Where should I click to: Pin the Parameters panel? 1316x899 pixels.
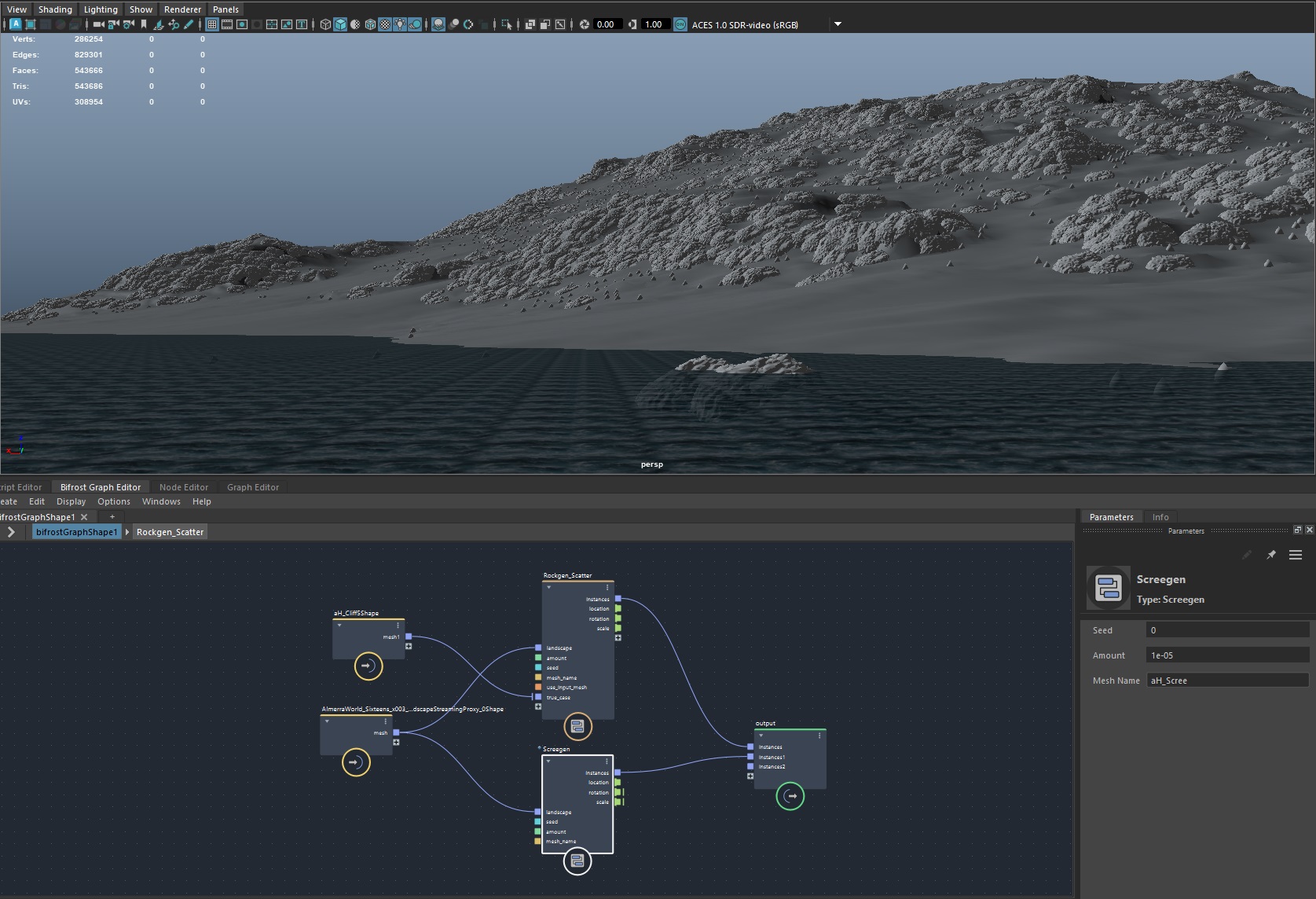tap(1271, 555)
